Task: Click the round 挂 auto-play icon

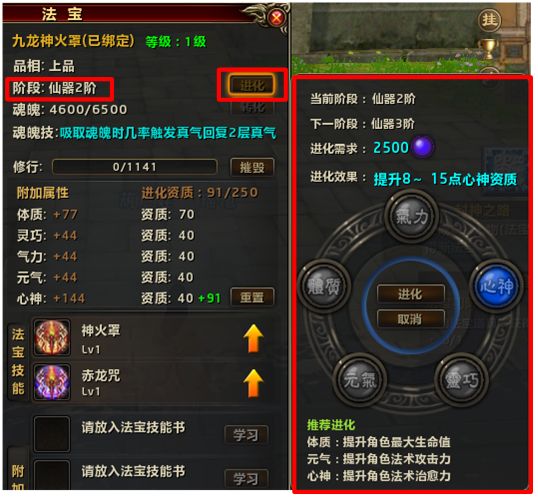Action: point(490,20)
